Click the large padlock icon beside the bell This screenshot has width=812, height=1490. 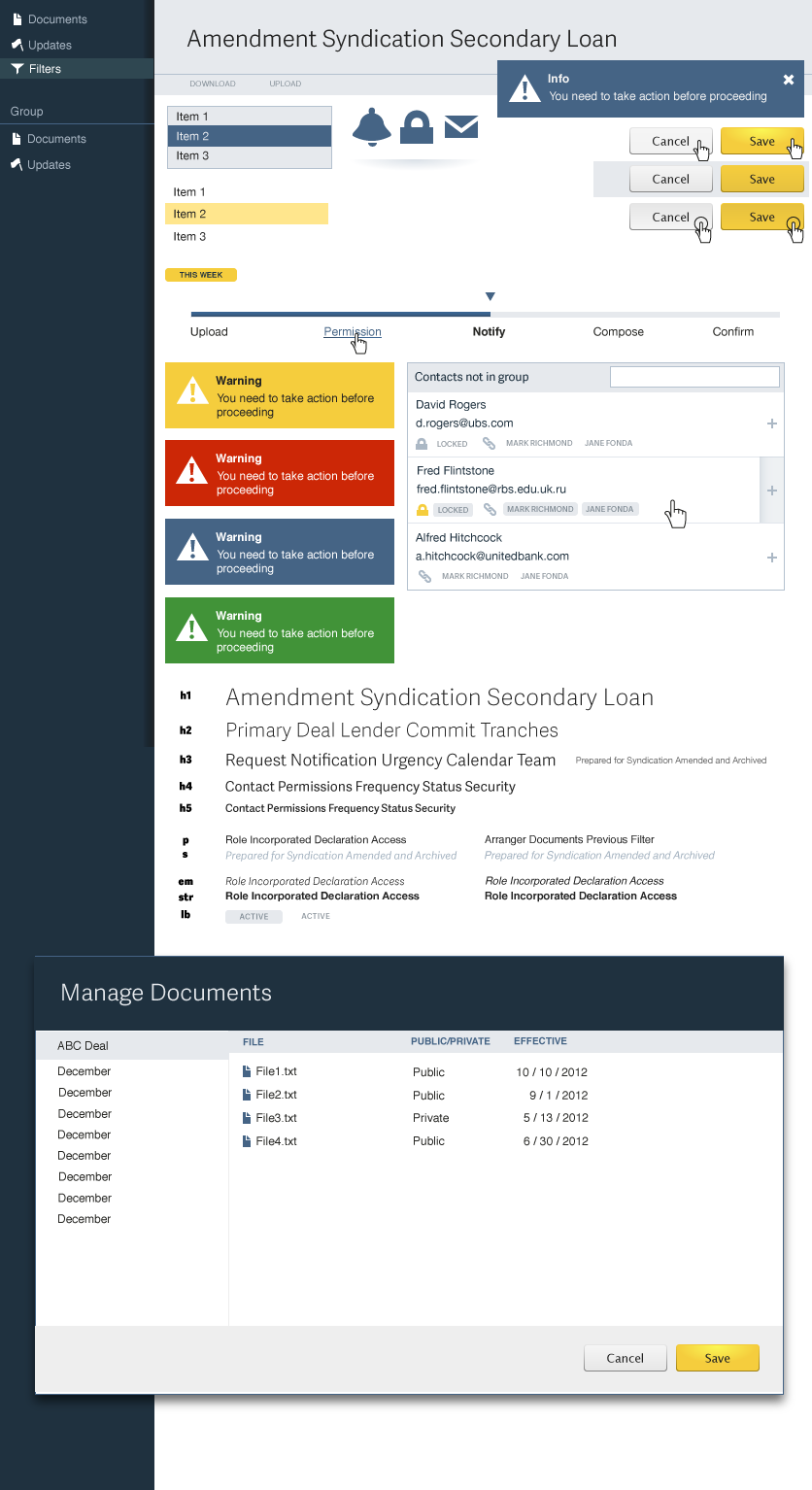tap(417, 127)
